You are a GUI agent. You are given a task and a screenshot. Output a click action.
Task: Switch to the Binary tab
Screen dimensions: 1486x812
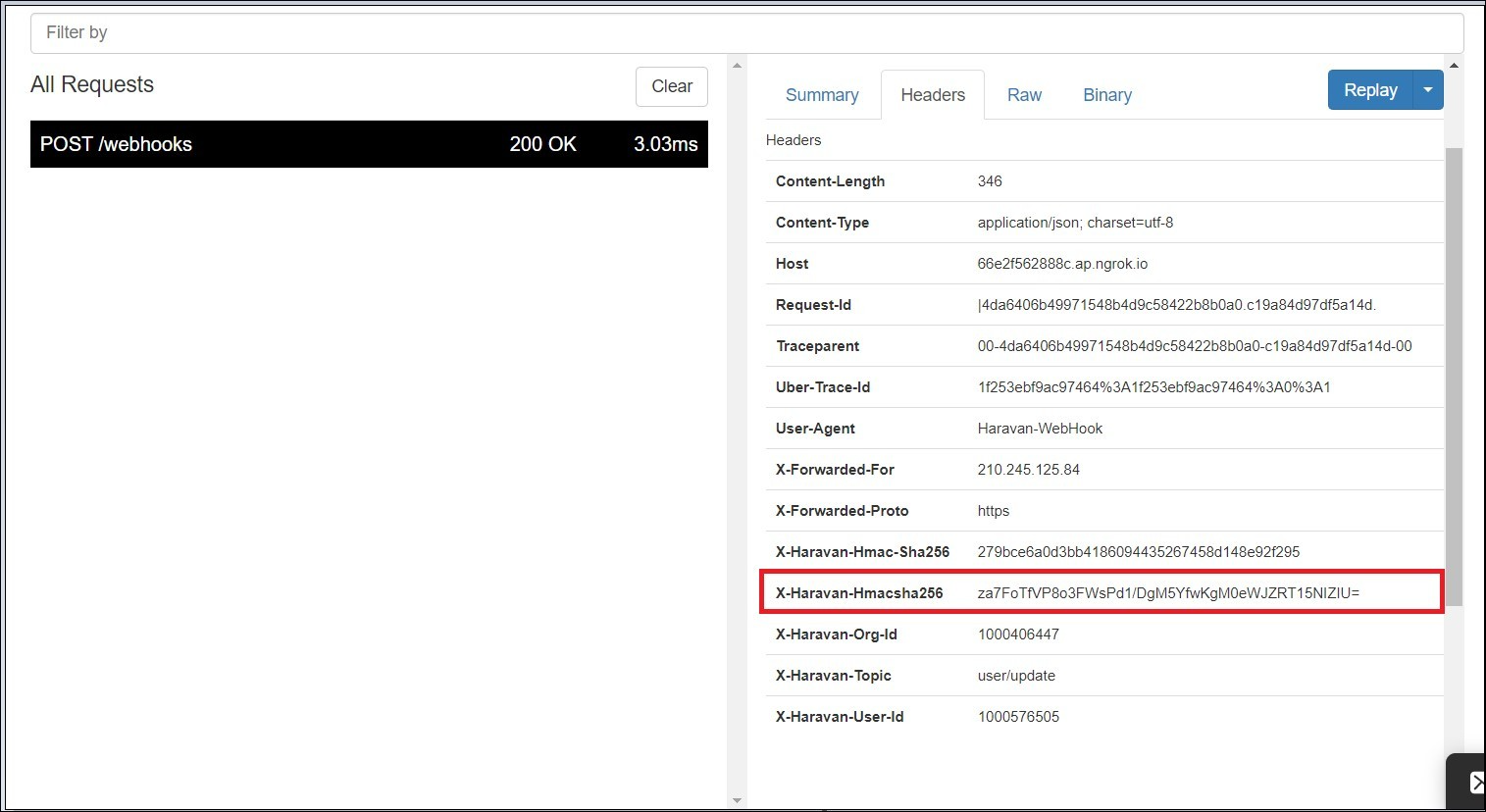[x=1106, y=94]
